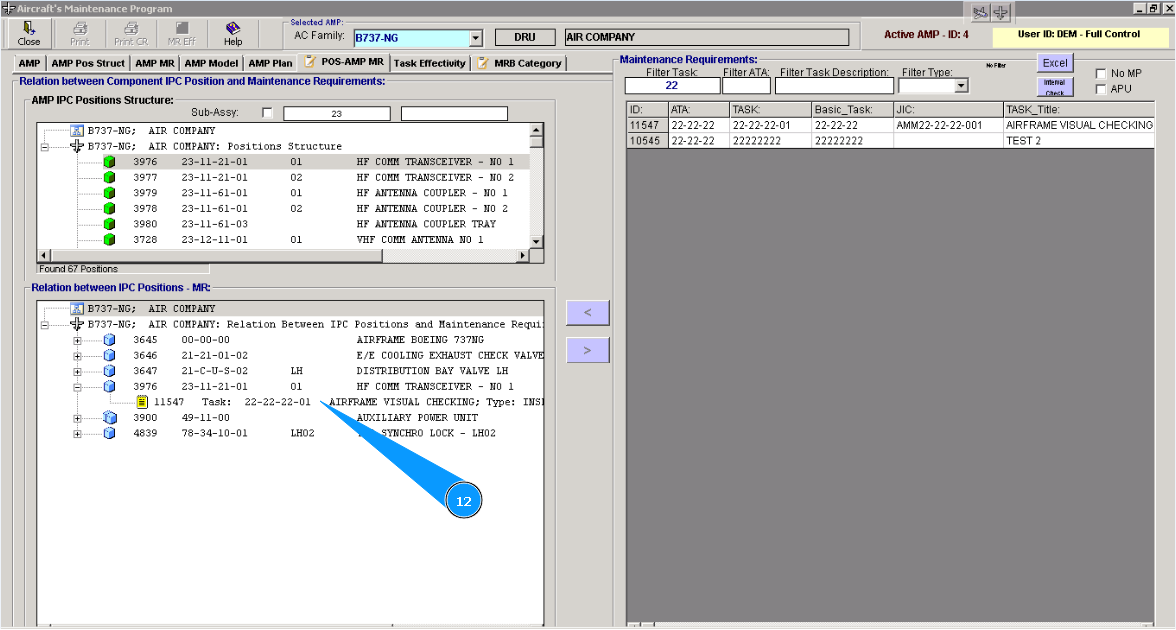Viewport: 1176px width, 630px height.
Task: Open the Task Effectivity tab
Action: click(429, 63)
